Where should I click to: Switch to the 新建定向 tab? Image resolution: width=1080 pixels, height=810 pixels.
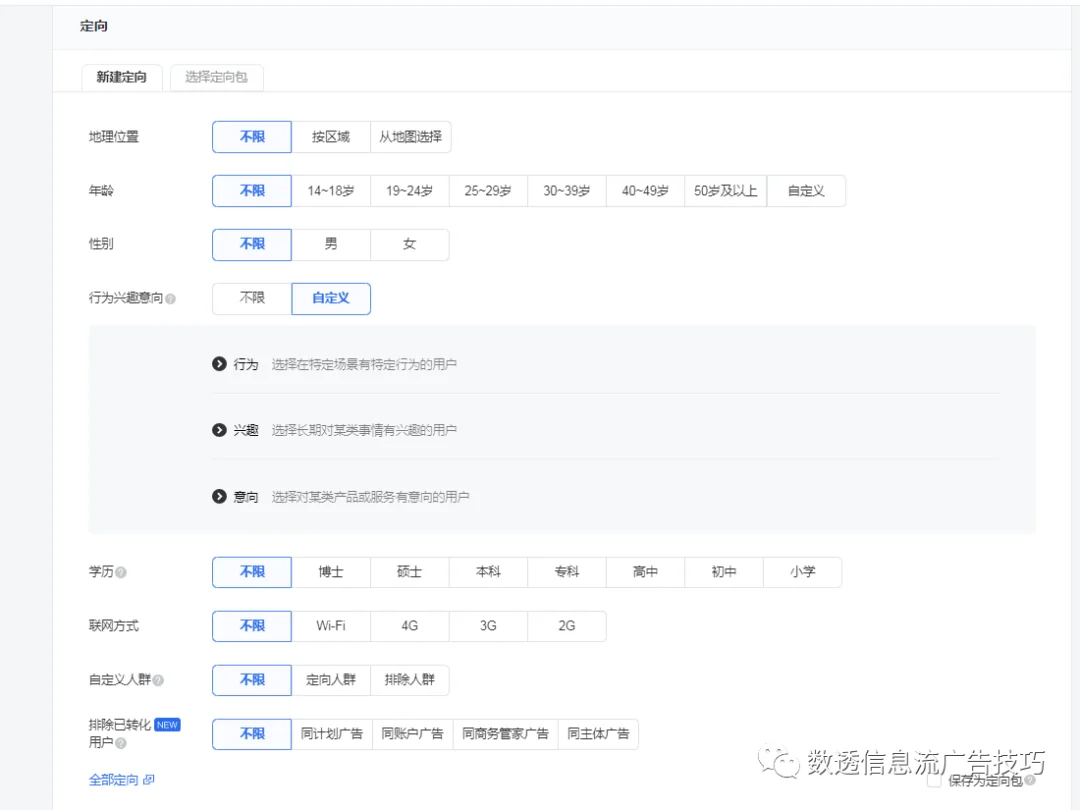[122, 77]
